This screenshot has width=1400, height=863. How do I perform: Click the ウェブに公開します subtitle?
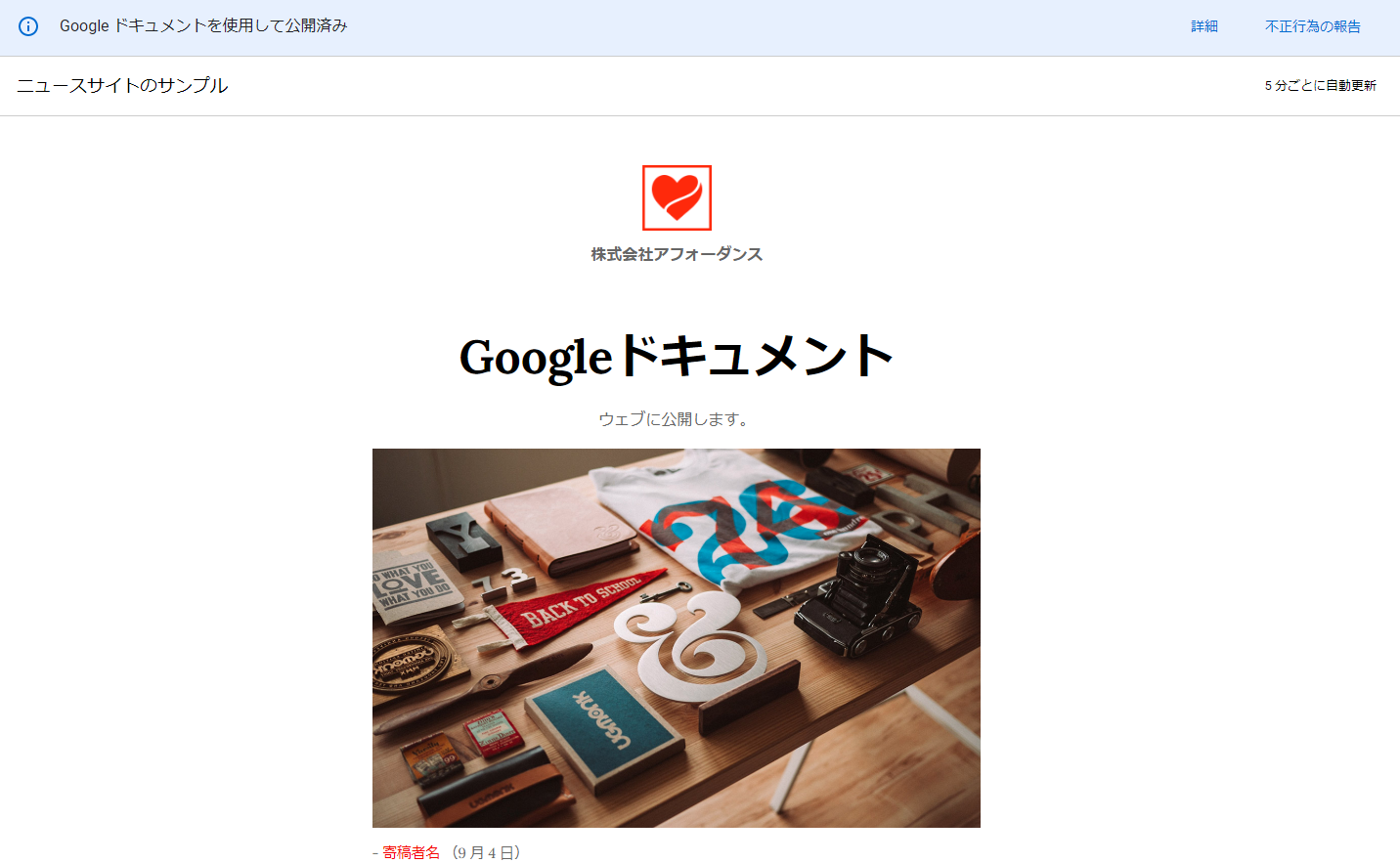[x=677, y=419]
